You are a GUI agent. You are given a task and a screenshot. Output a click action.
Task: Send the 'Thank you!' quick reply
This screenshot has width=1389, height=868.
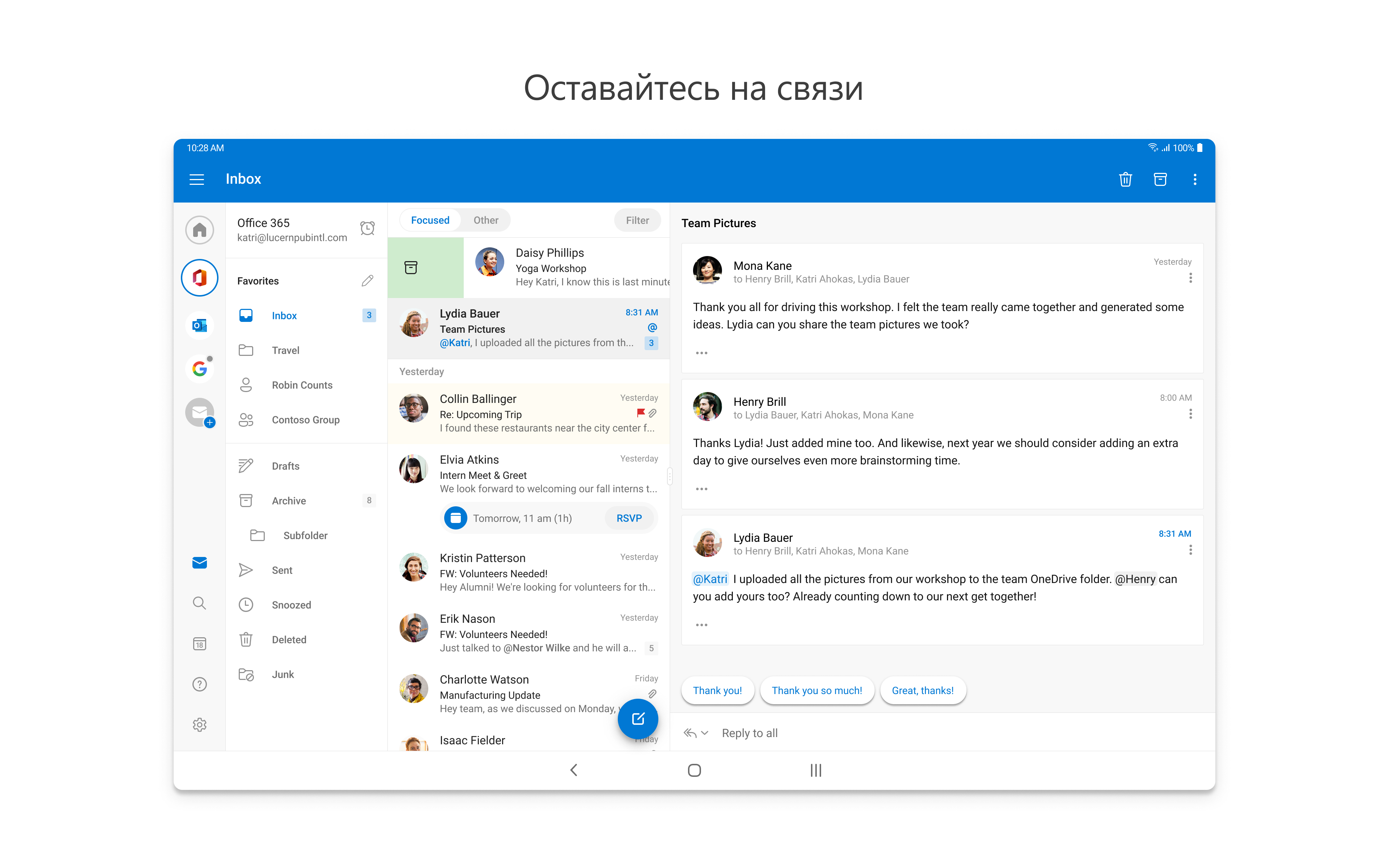click(717, 691)
